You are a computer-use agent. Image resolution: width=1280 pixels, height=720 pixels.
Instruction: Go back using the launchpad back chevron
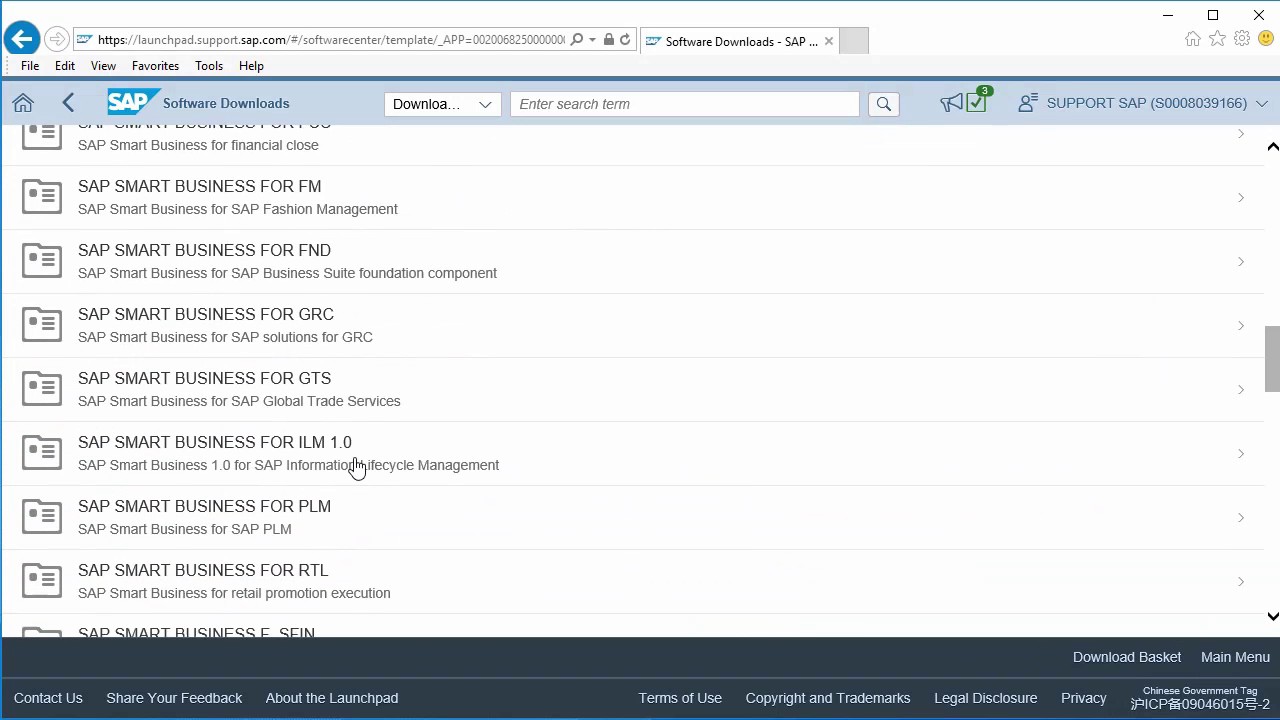click(x=68, y=103)
